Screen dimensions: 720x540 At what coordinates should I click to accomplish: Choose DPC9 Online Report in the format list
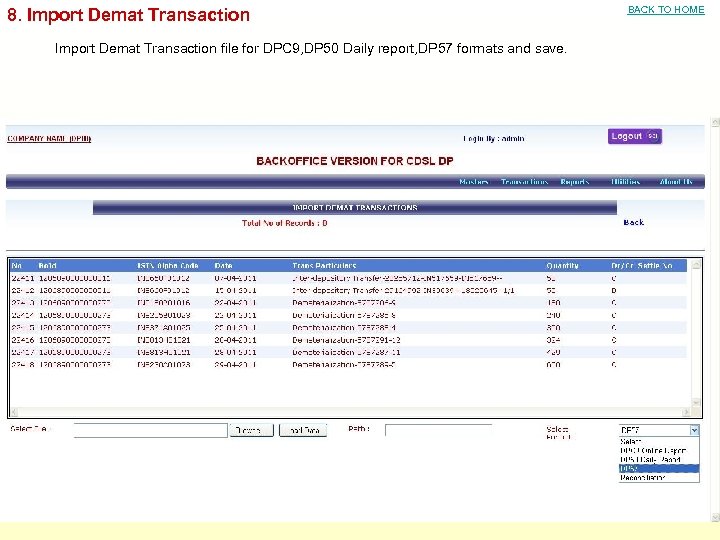pos(659,450)
